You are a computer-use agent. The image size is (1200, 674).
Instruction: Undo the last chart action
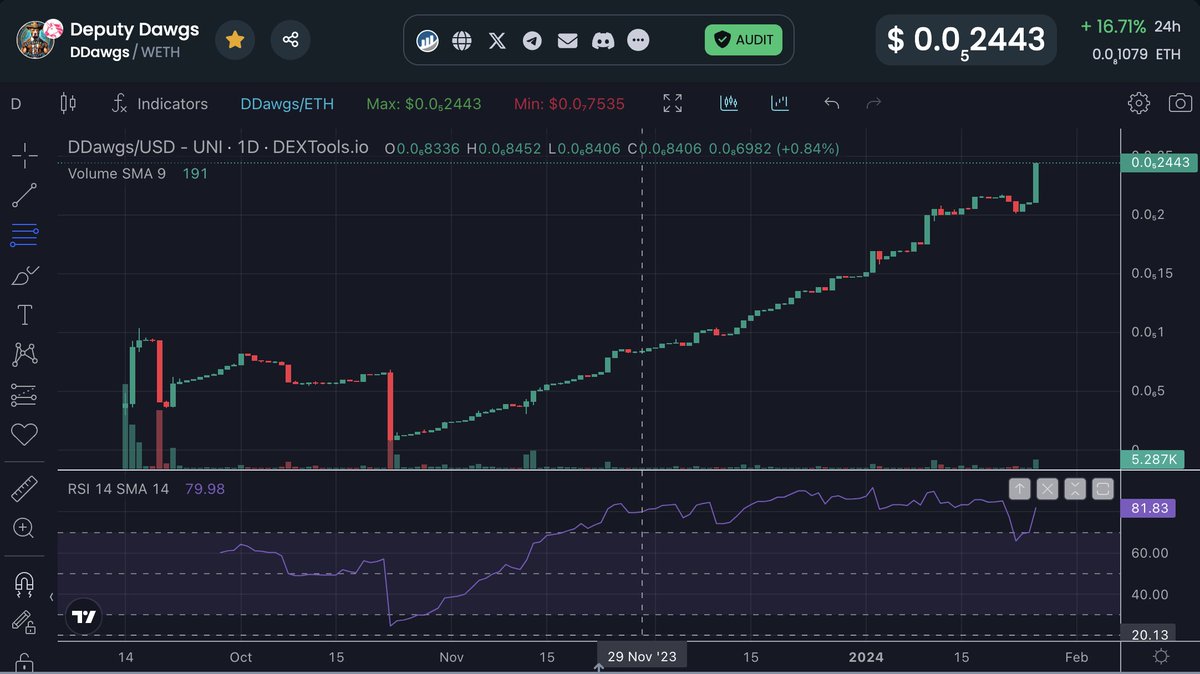point(831,103)
